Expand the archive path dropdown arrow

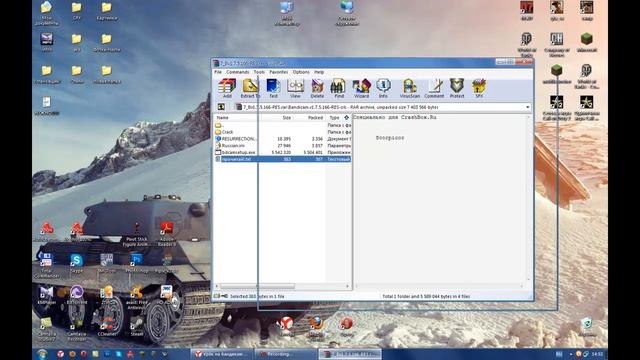[x=527, y=107]
